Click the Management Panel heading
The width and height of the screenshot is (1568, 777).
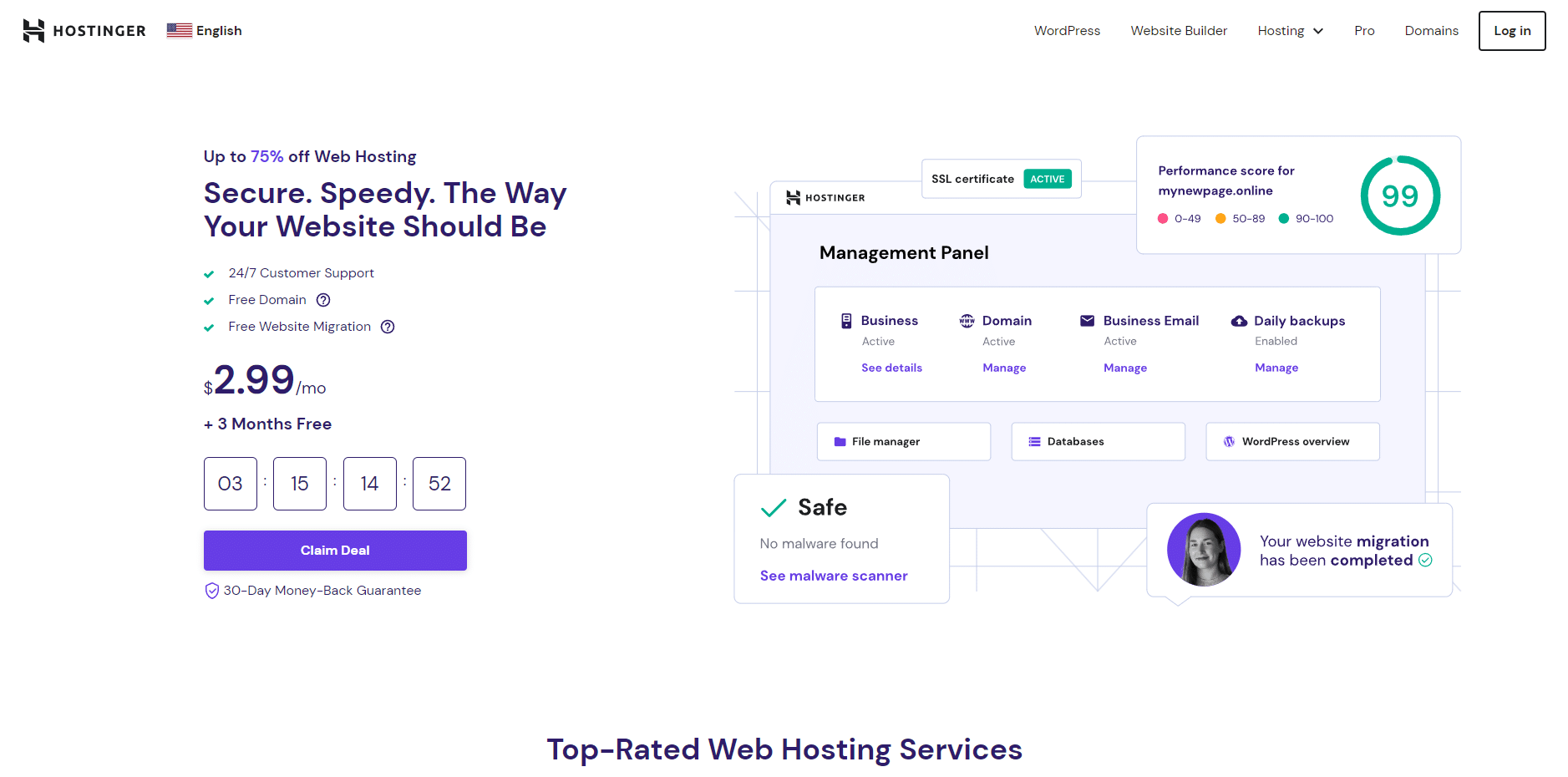(x=904, y=253)
